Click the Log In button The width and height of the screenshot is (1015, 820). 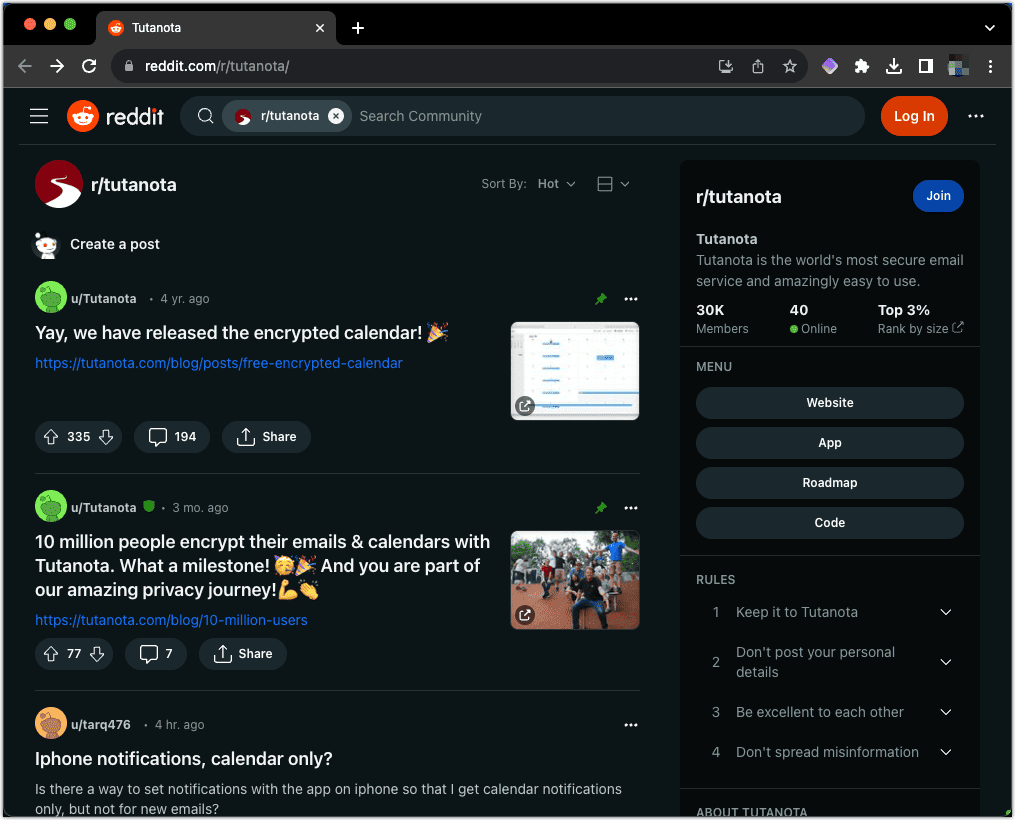click(x=913, y=116)
